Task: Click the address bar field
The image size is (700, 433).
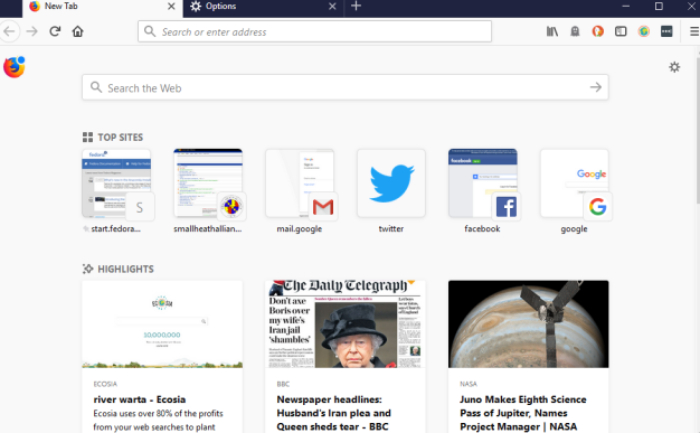Action: pyautogui.click(x=315, y=31)
